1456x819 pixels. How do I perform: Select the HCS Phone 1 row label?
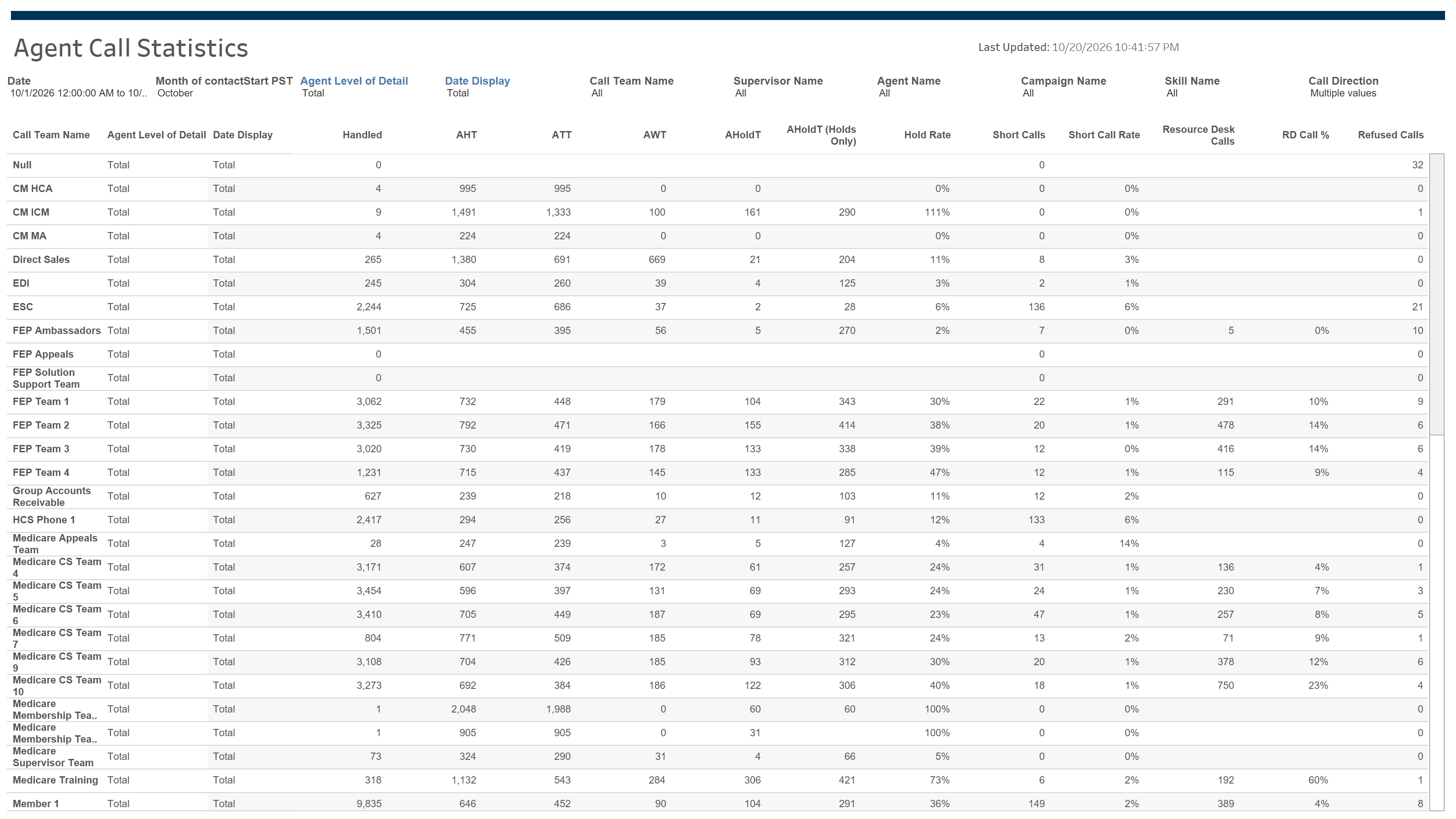point(44,520)
